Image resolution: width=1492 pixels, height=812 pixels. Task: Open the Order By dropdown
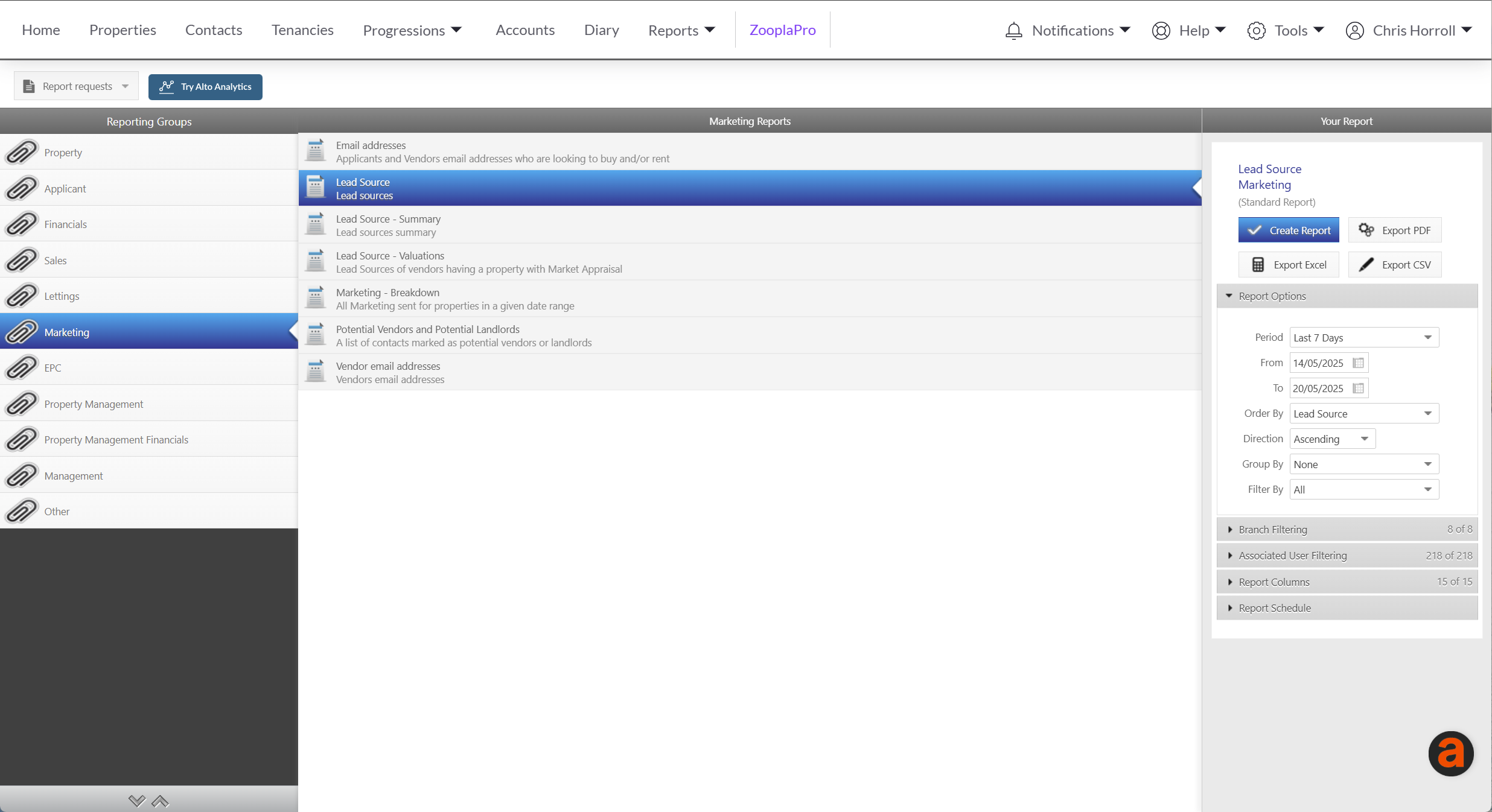point(1364,413)
